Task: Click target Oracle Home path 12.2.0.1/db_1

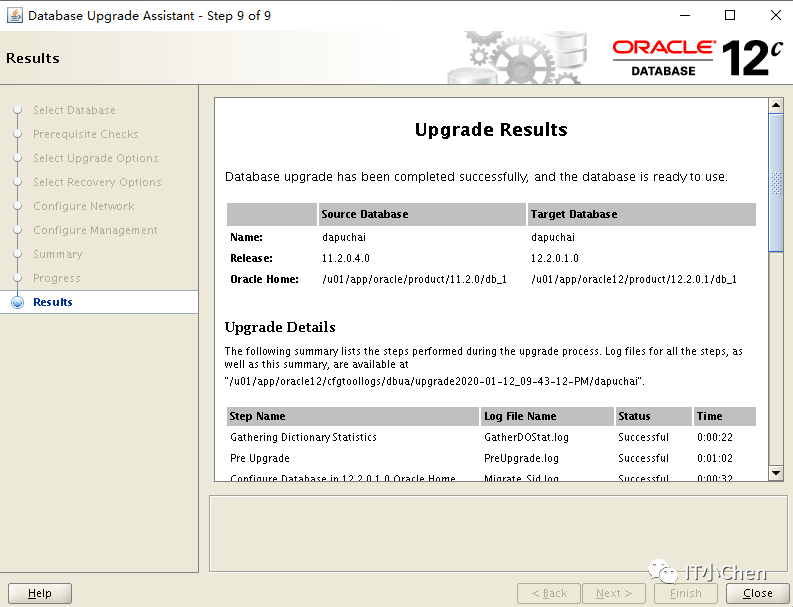Action: click(634, 279)
